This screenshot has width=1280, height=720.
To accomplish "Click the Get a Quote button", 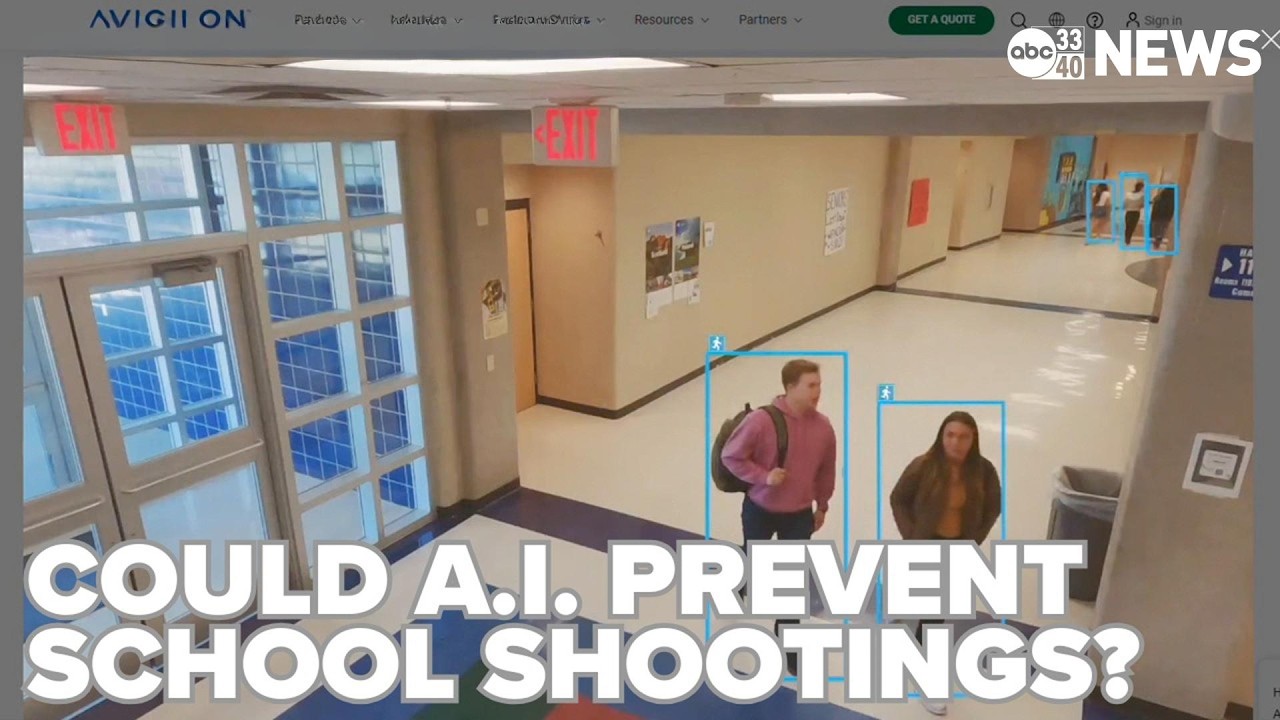I will click(x=941, y=20).
